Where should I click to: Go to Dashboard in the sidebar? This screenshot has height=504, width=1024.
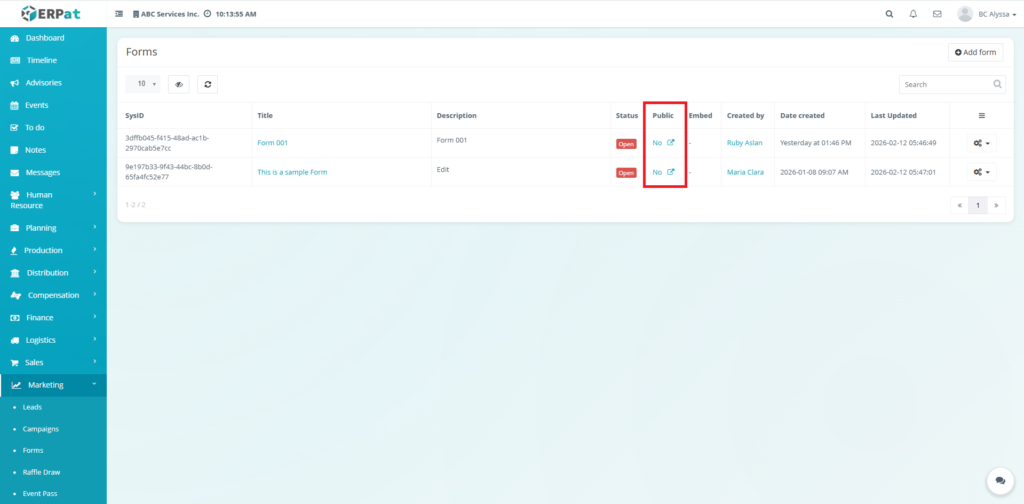[x=45, y=38]
